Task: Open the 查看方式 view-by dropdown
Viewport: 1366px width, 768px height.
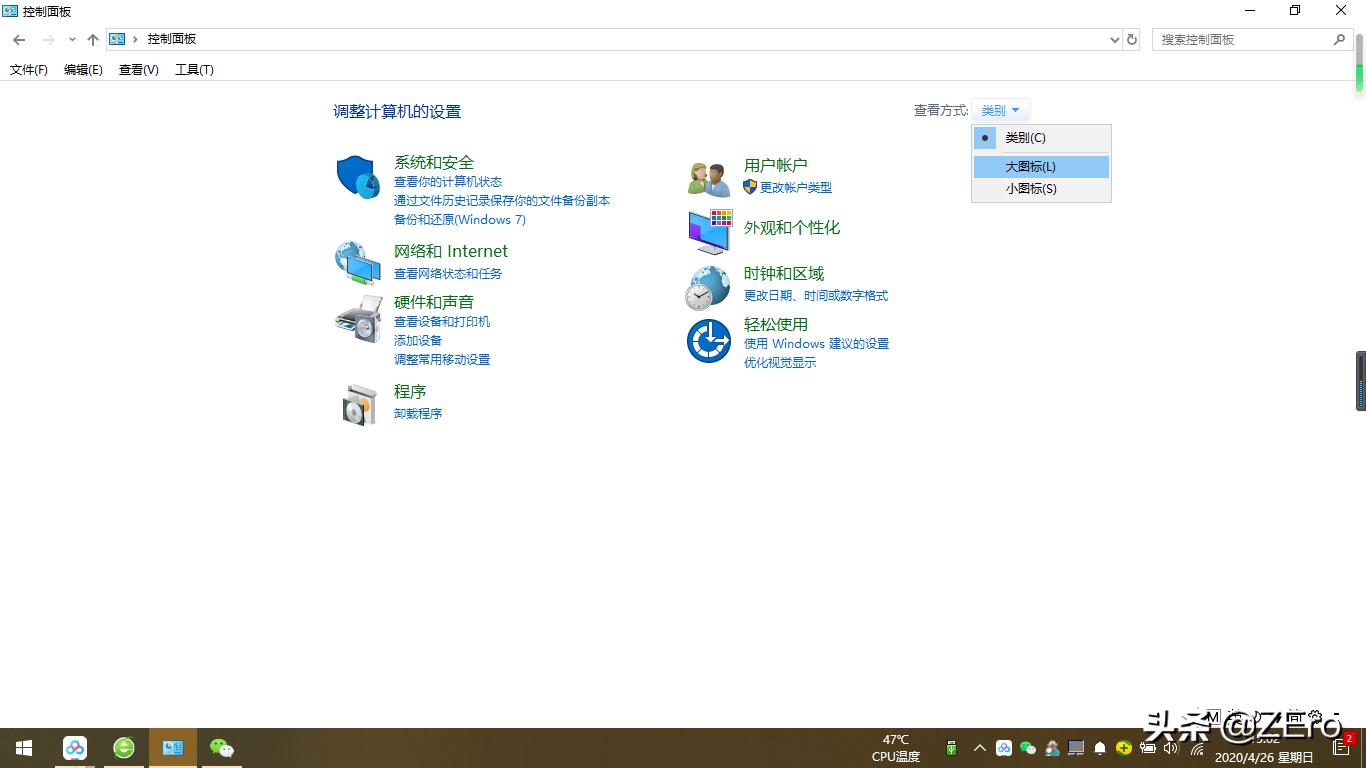Action: pyautogui.click(x=1000, y=110)
